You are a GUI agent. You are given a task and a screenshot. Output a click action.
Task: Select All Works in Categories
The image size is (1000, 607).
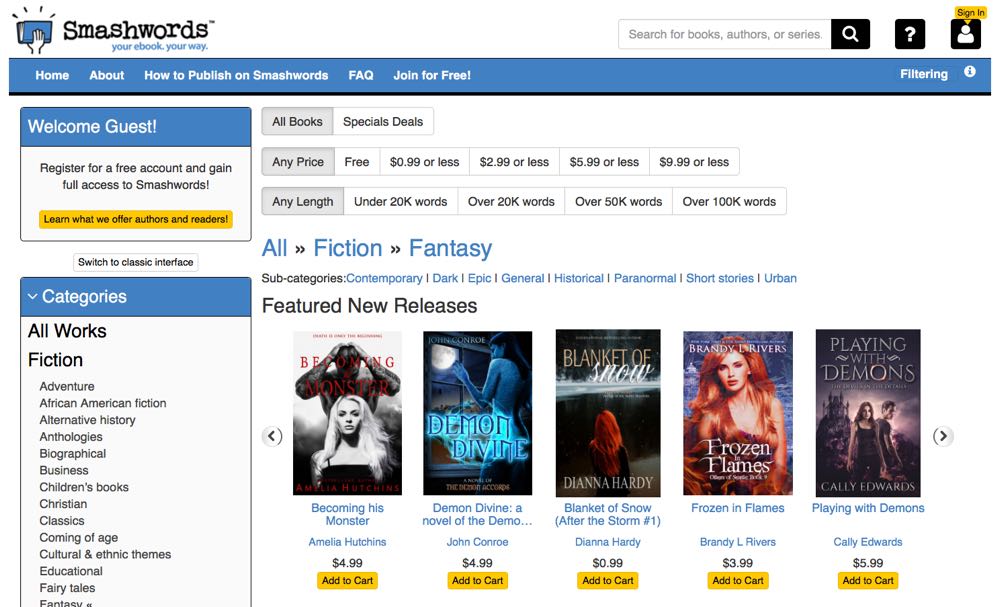[x=67, y=331]
